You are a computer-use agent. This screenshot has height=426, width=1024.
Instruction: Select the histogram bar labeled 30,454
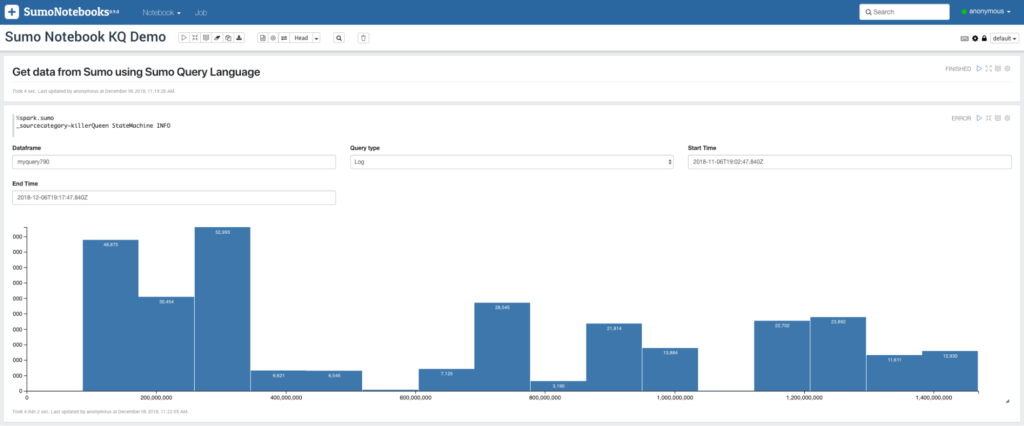coord(166,344)
